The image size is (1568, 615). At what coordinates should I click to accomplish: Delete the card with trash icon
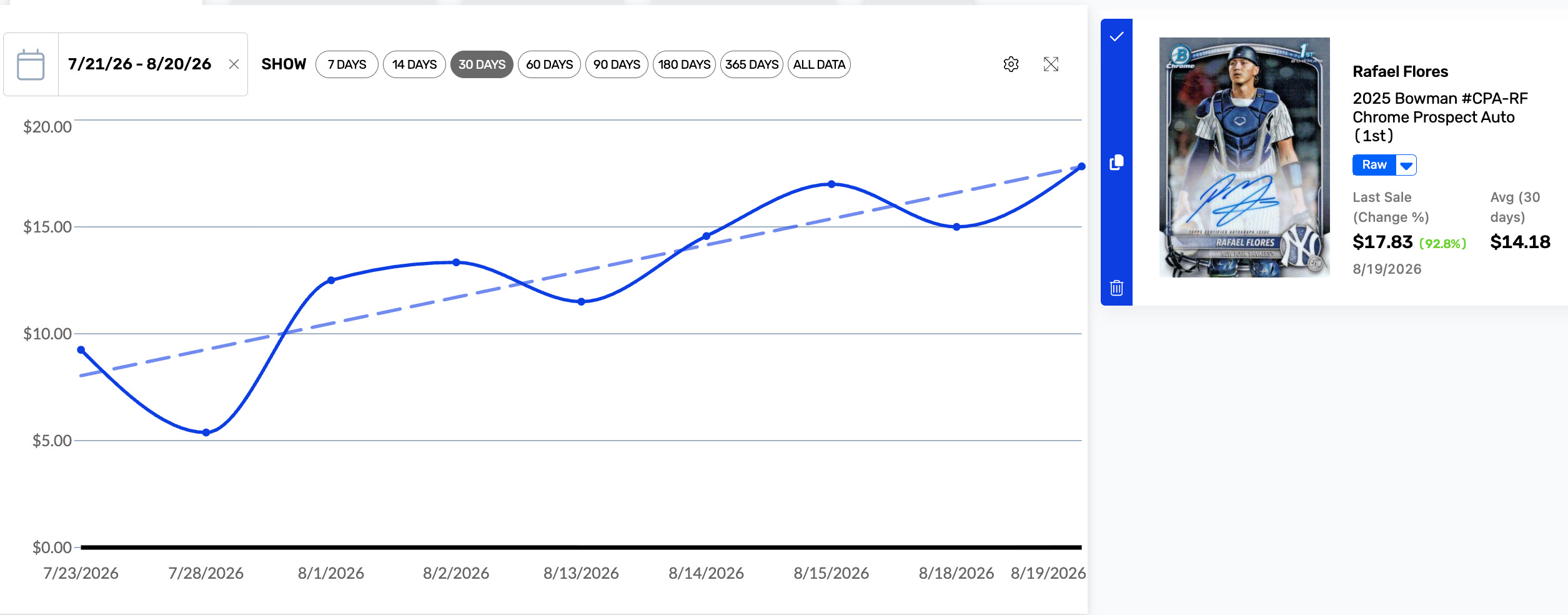[1117, 288]
